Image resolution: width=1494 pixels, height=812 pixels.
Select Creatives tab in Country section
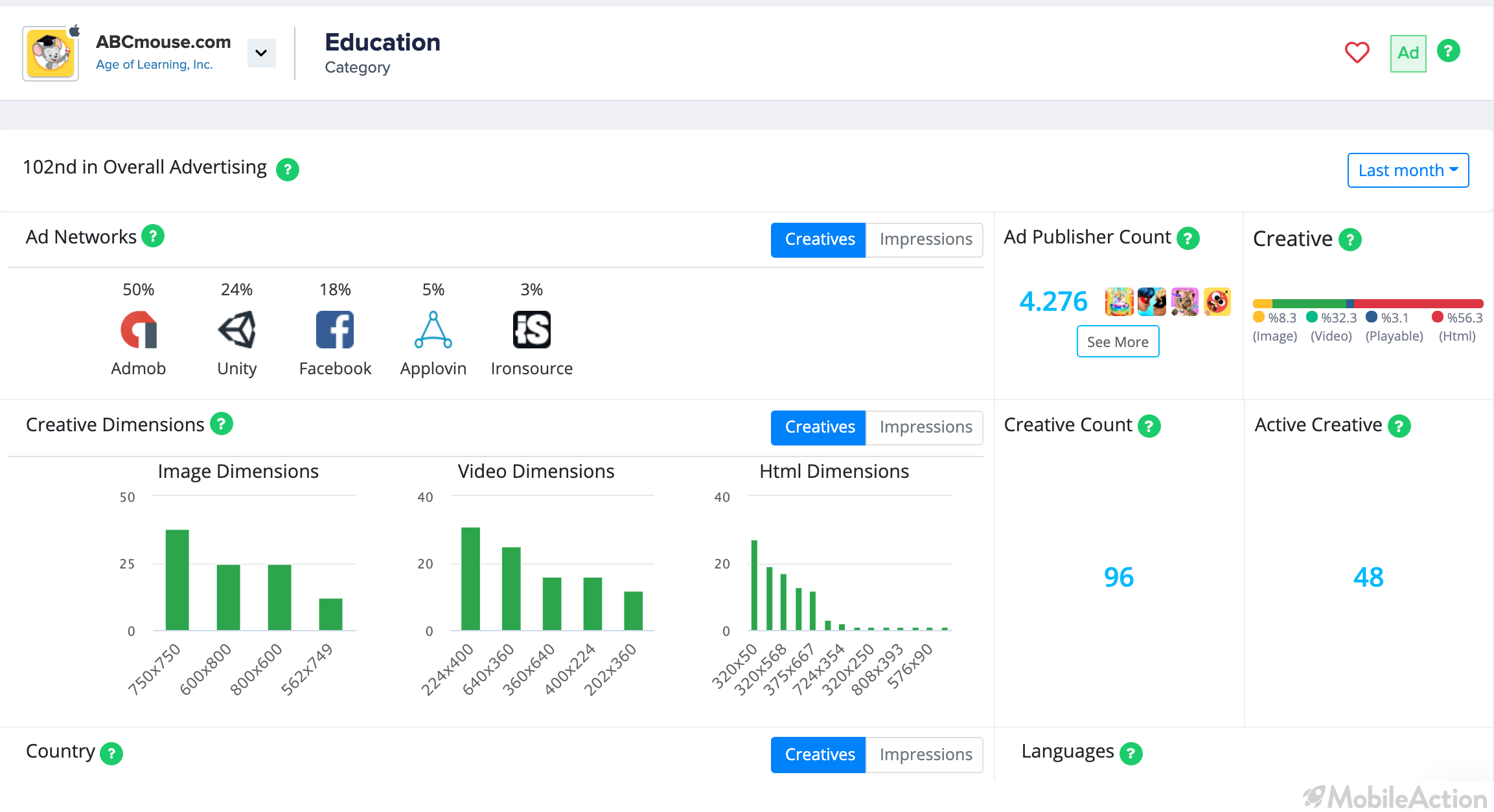818,755
